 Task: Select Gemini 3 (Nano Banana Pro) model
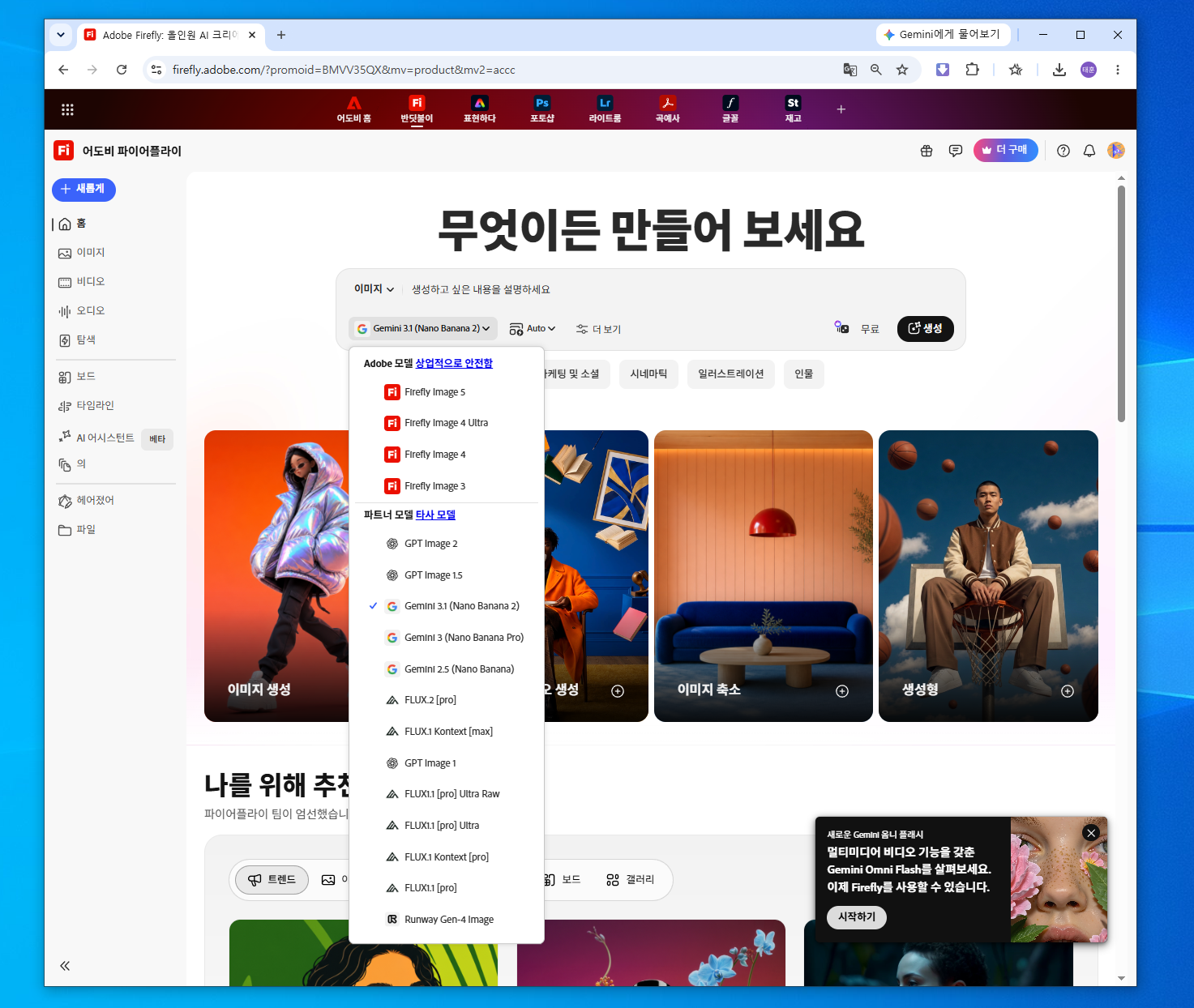[447, 638]
